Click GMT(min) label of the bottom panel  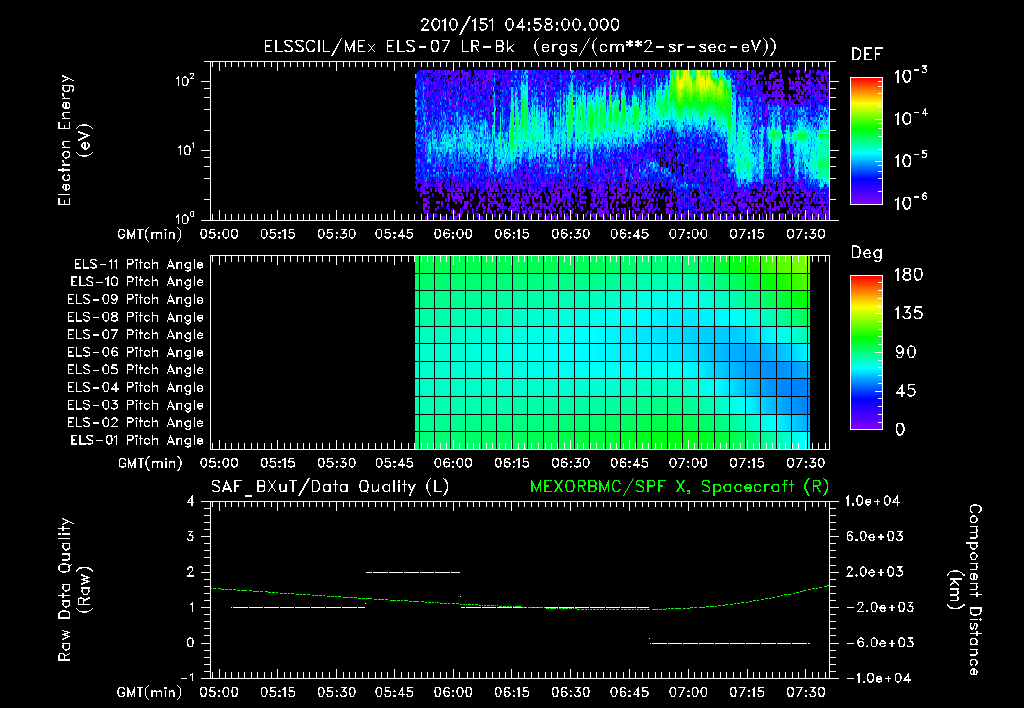pyautogui.click(x=150, y=692)
